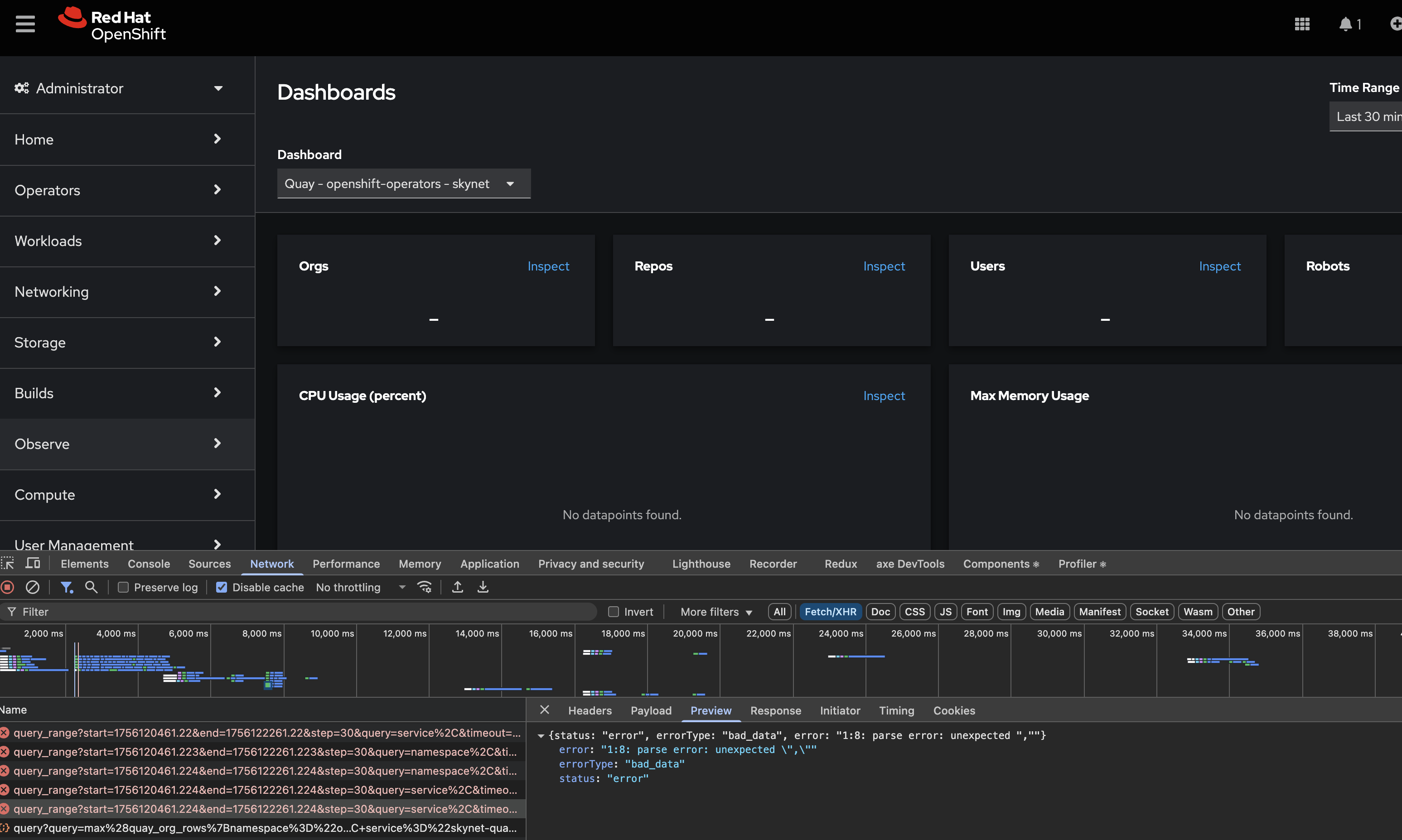Switch to the Console devtools tab
Screen dimensions: 1402x840
[148, 564]
